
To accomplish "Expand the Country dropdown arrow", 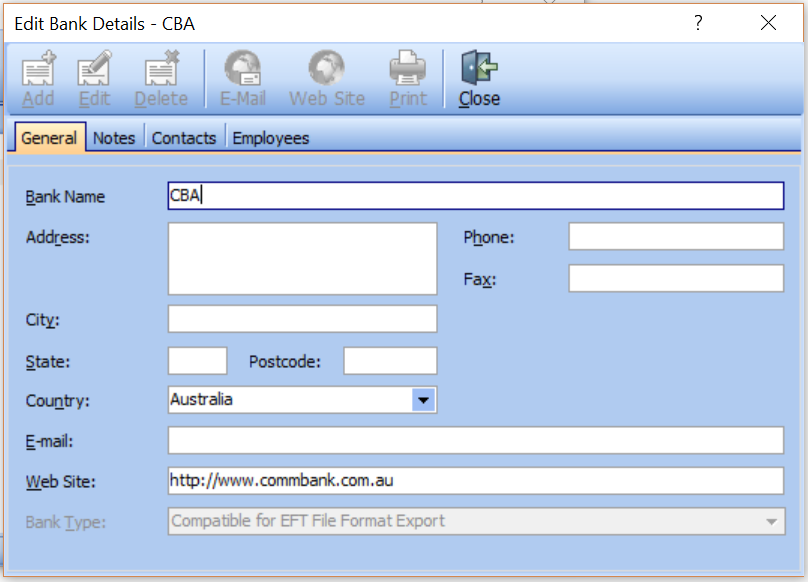I will point(424,400).
